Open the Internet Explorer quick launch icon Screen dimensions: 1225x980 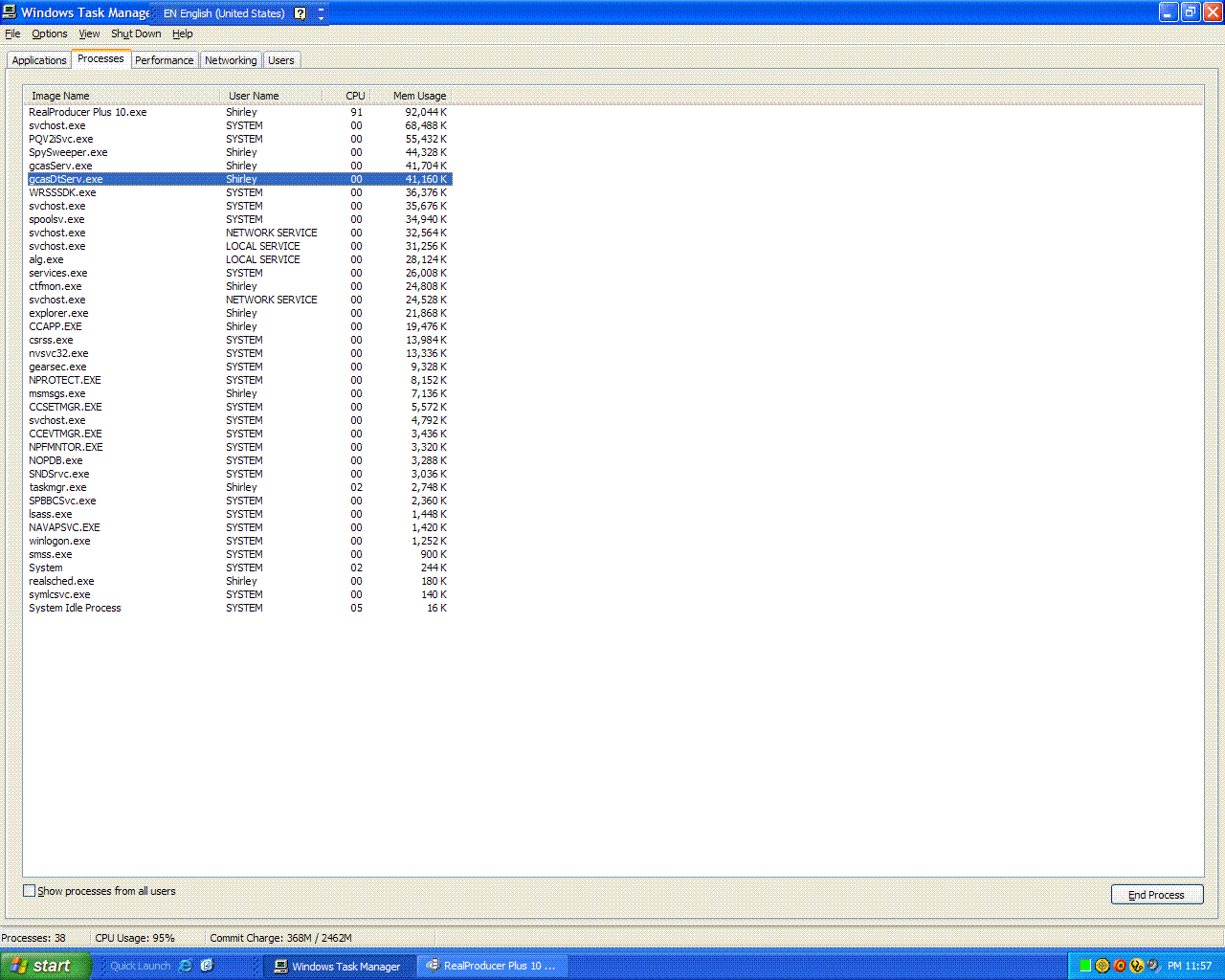[x=186, y=966]
